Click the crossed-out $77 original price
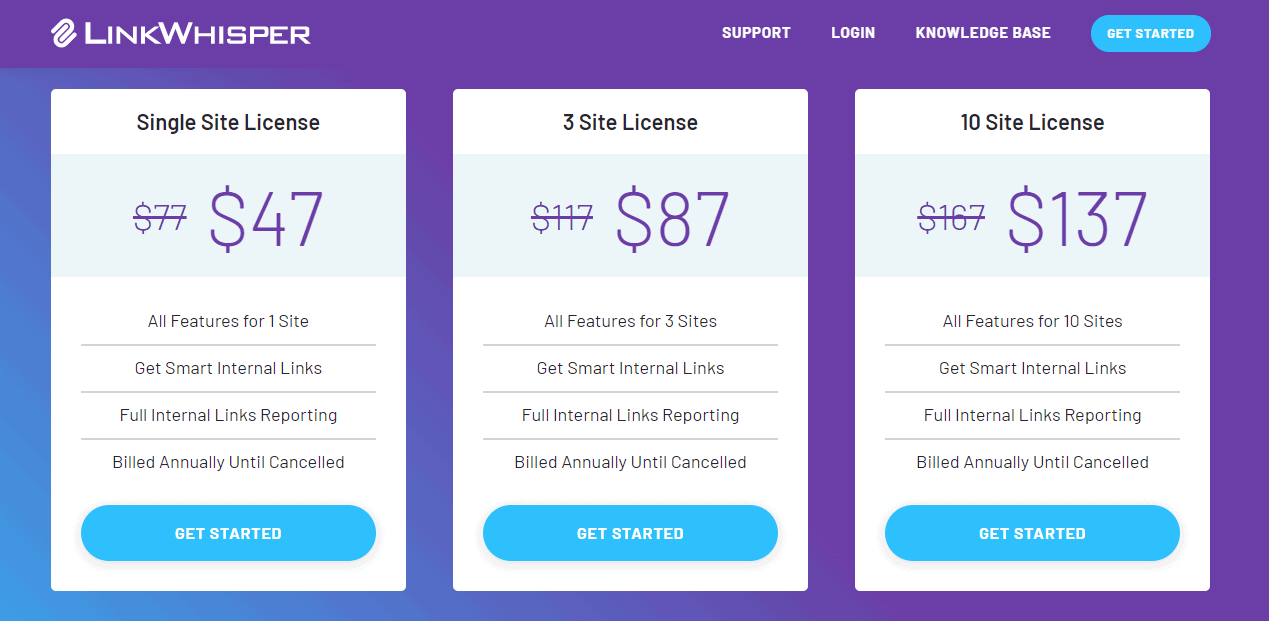The image size is (1269, 621). tap(160, 218)
